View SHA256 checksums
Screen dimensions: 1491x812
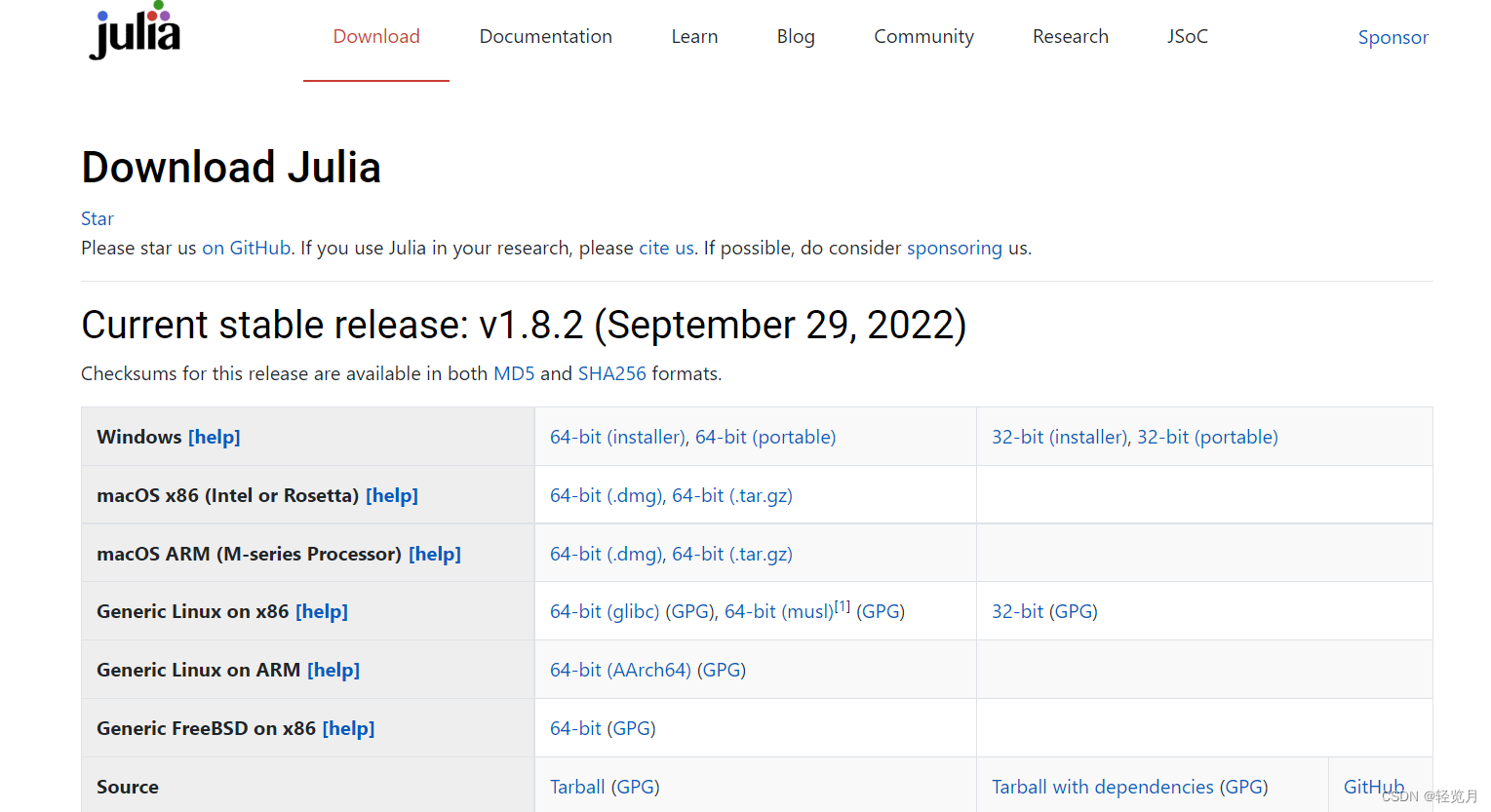pyautogui.click(x=612, y=373)
